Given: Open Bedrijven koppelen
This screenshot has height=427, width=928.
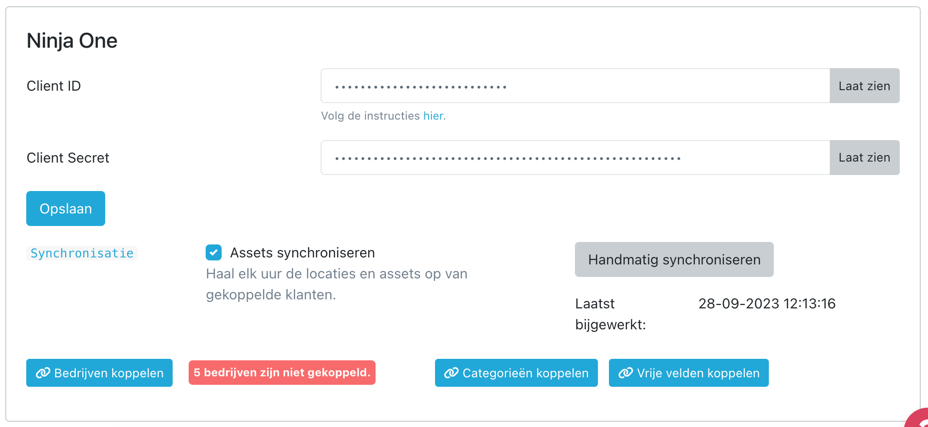Looking at the screenshot, I should 99,373.
